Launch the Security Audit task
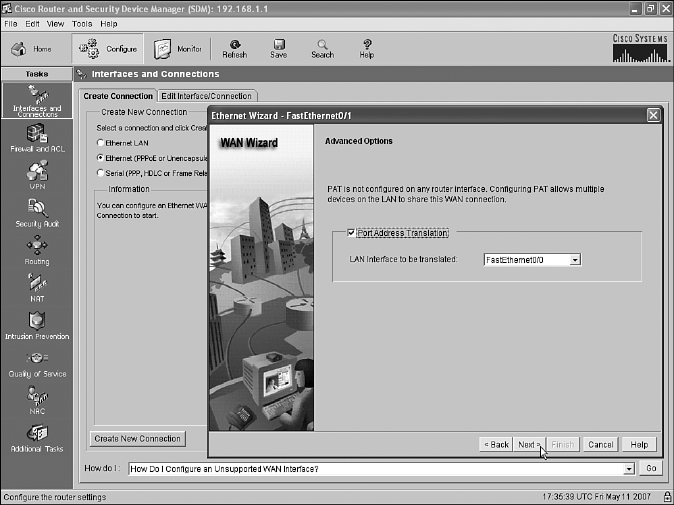Viewport: 674px width, 505px height. point(37,213)
